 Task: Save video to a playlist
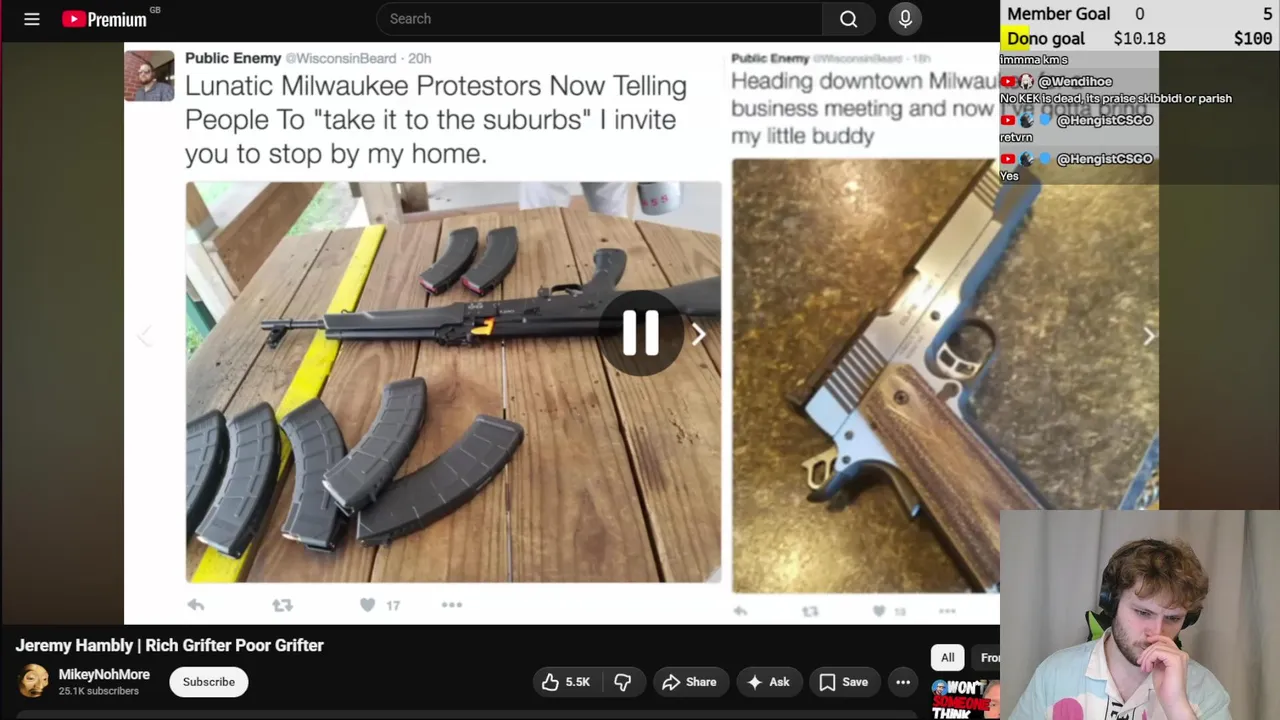(844, 682)
